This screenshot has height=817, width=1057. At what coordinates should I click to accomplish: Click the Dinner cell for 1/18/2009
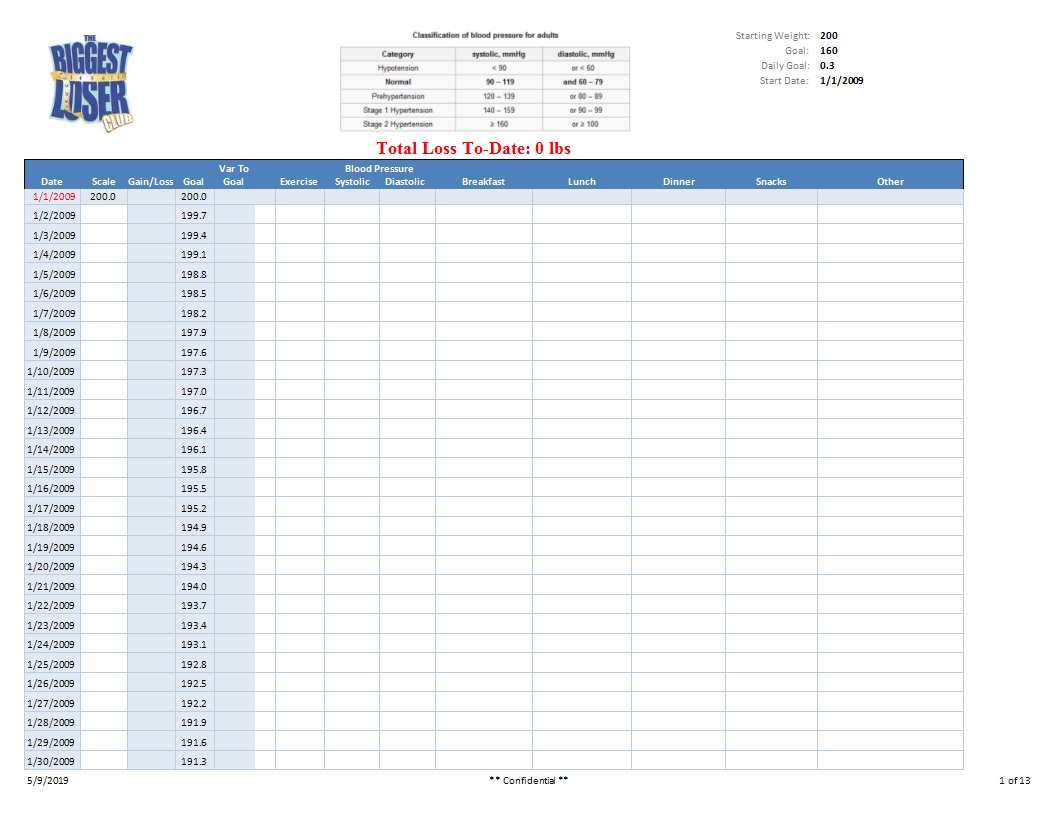(678, 527)
